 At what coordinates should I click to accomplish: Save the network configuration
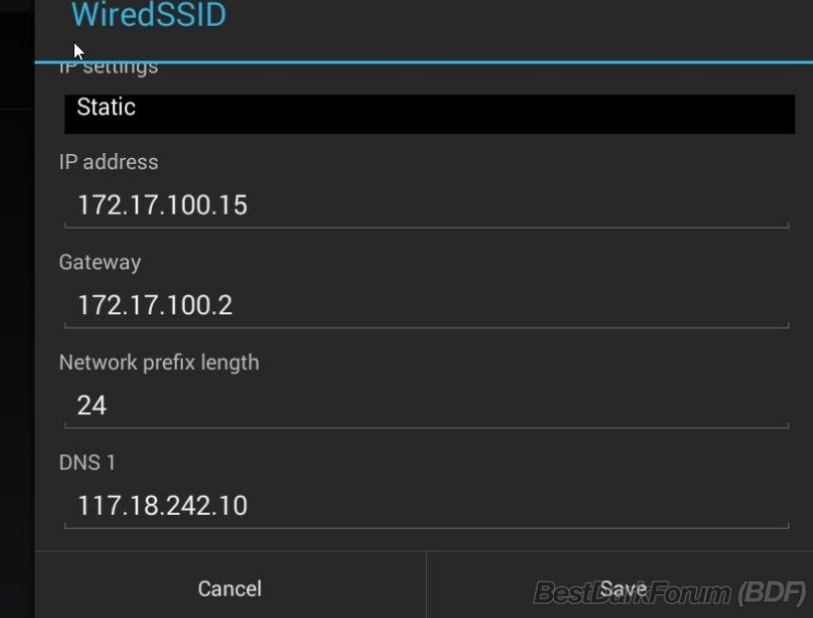623,588
